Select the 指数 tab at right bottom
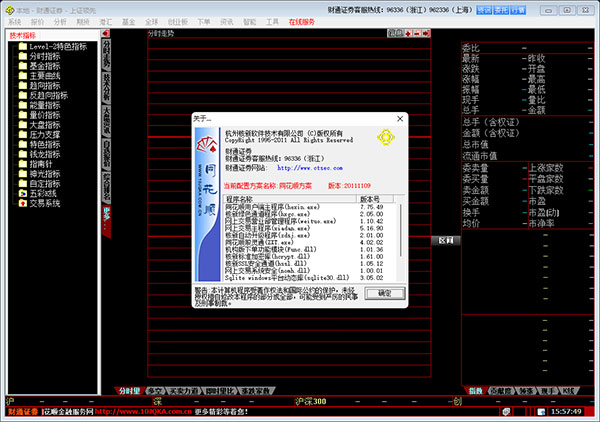Viewport: 600px width, 422px height. coord(475,391)
